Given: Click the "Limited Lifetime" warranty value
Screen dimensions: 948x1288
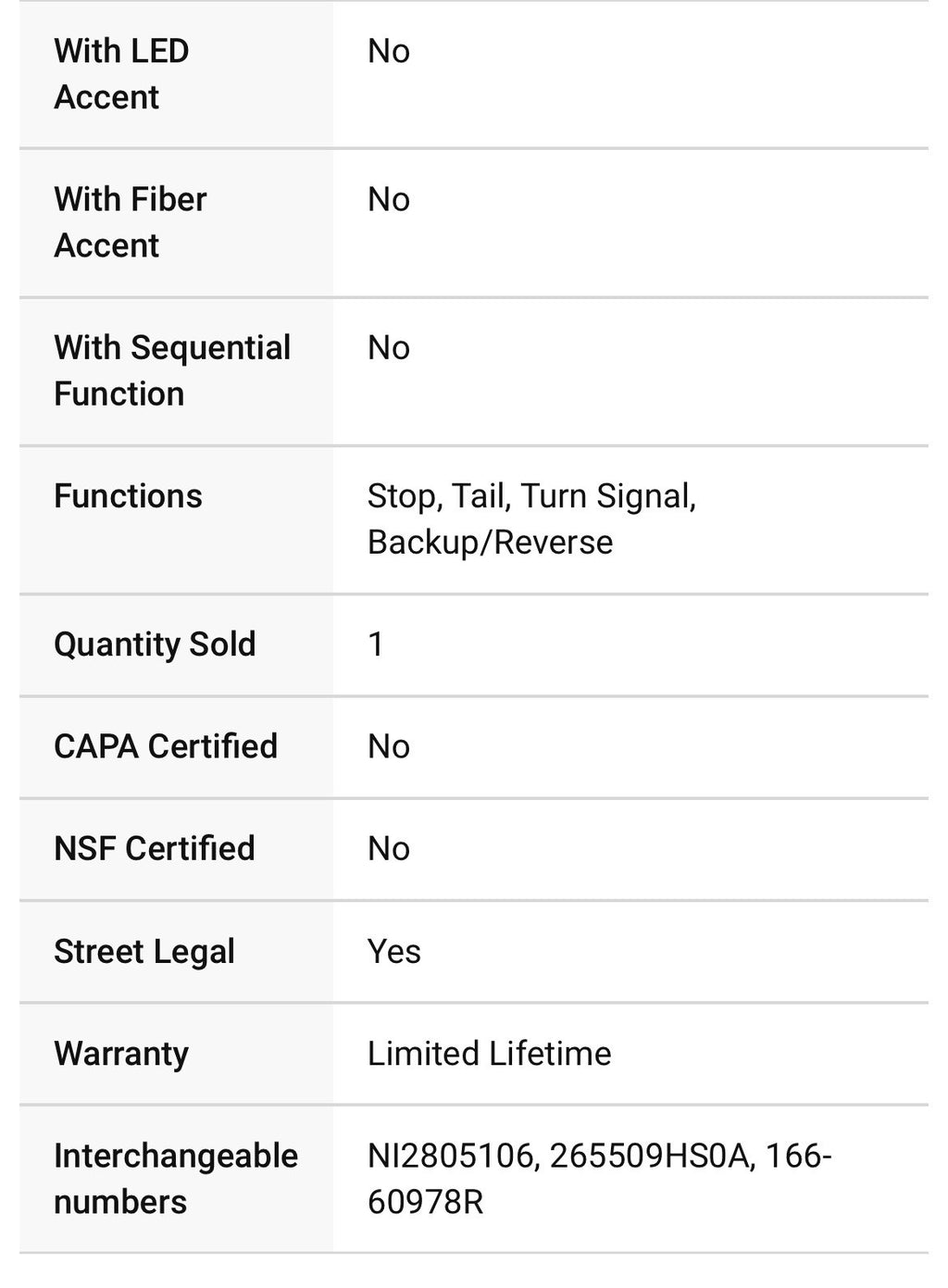Looking at the screenshot, I should tap(490, 1054).
